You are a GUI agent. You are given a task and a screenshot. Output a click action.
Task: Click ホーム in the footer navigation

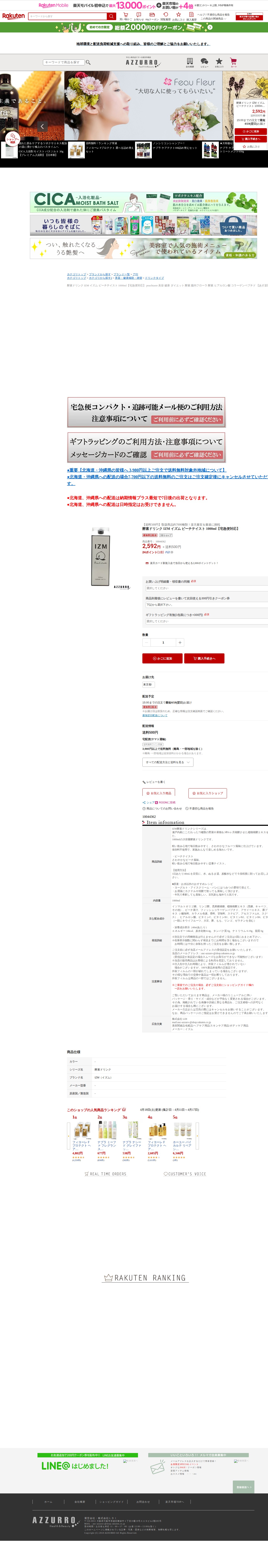coord(49,1502)
